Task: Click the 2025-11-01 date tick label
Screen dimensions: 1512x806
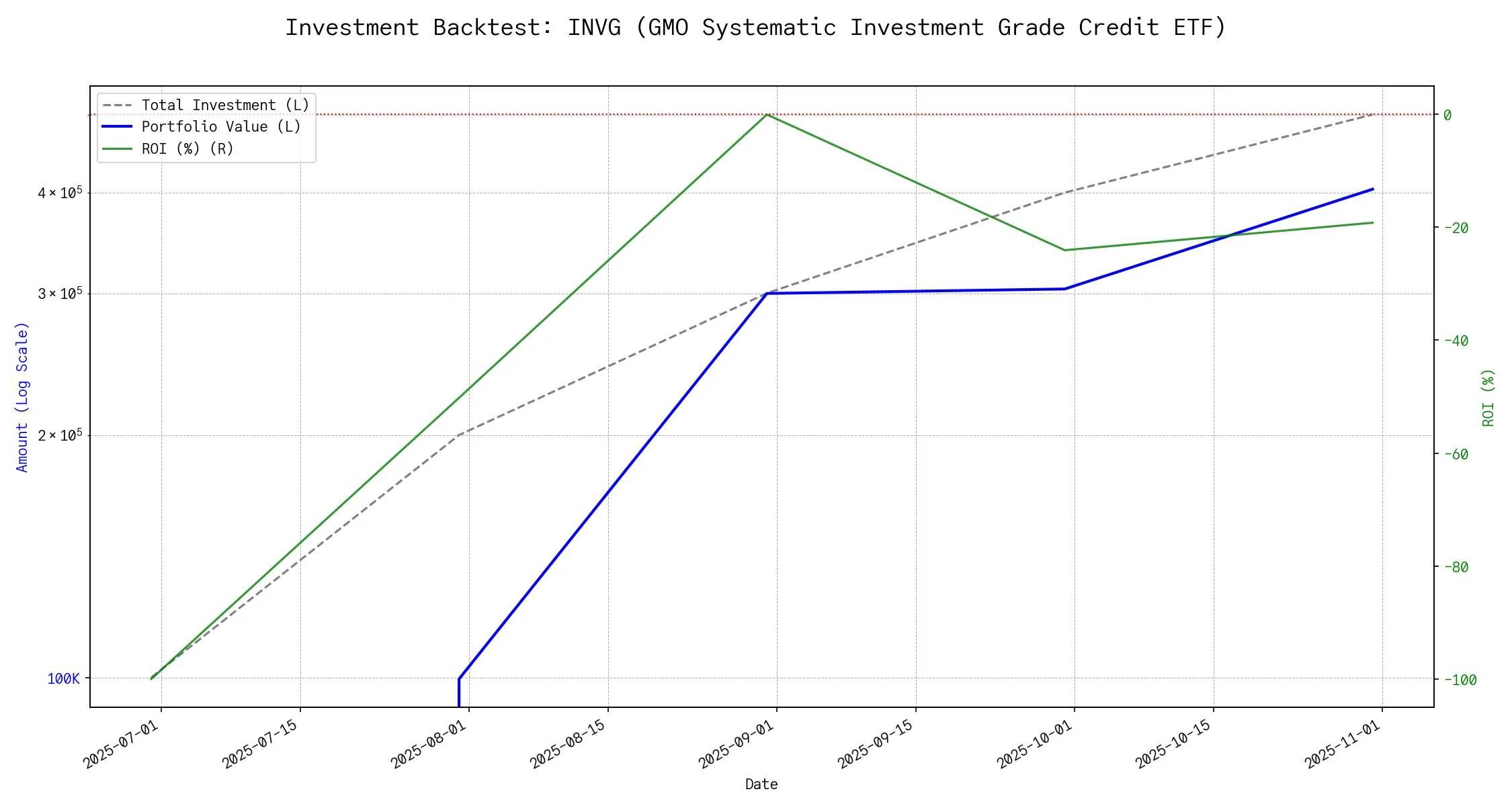Action: (1343, 744)
